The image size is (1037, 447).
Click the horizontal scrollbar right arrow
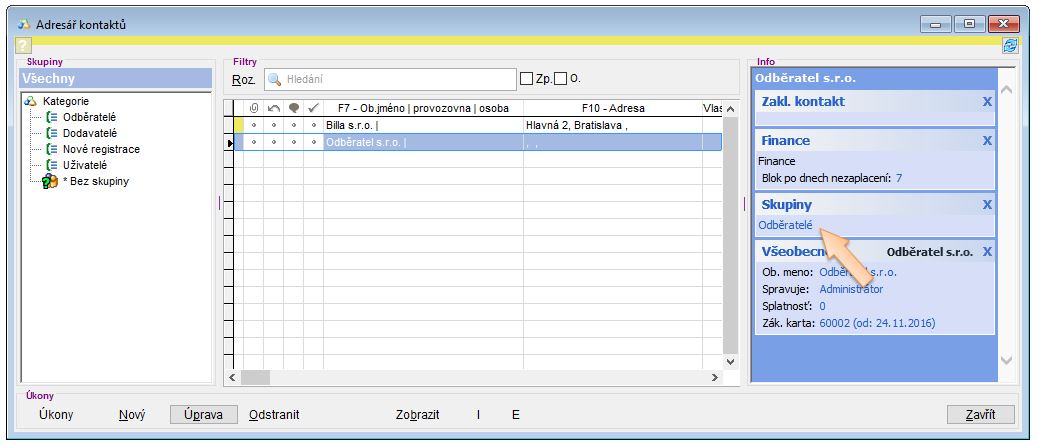tap(714, 378)
